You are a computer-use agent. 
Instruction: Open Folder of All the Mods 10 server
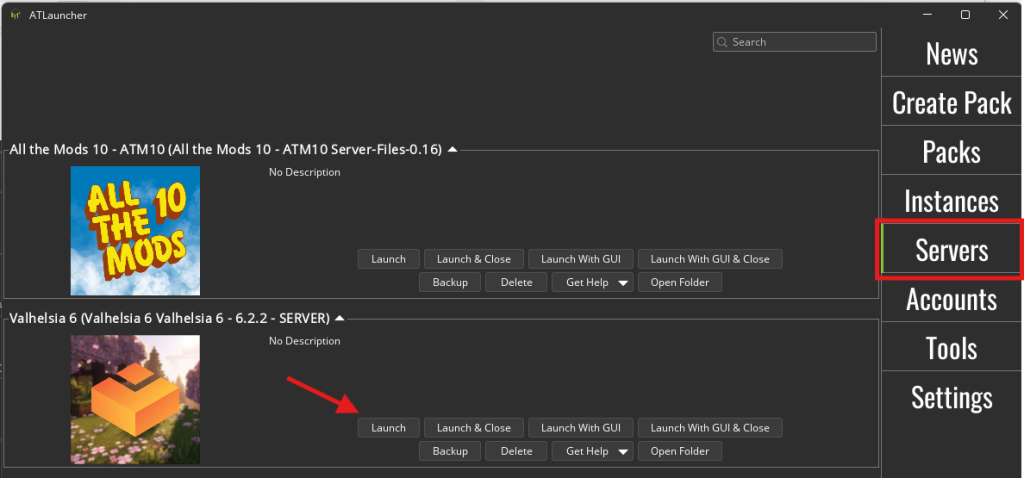(x=680, y=283)
